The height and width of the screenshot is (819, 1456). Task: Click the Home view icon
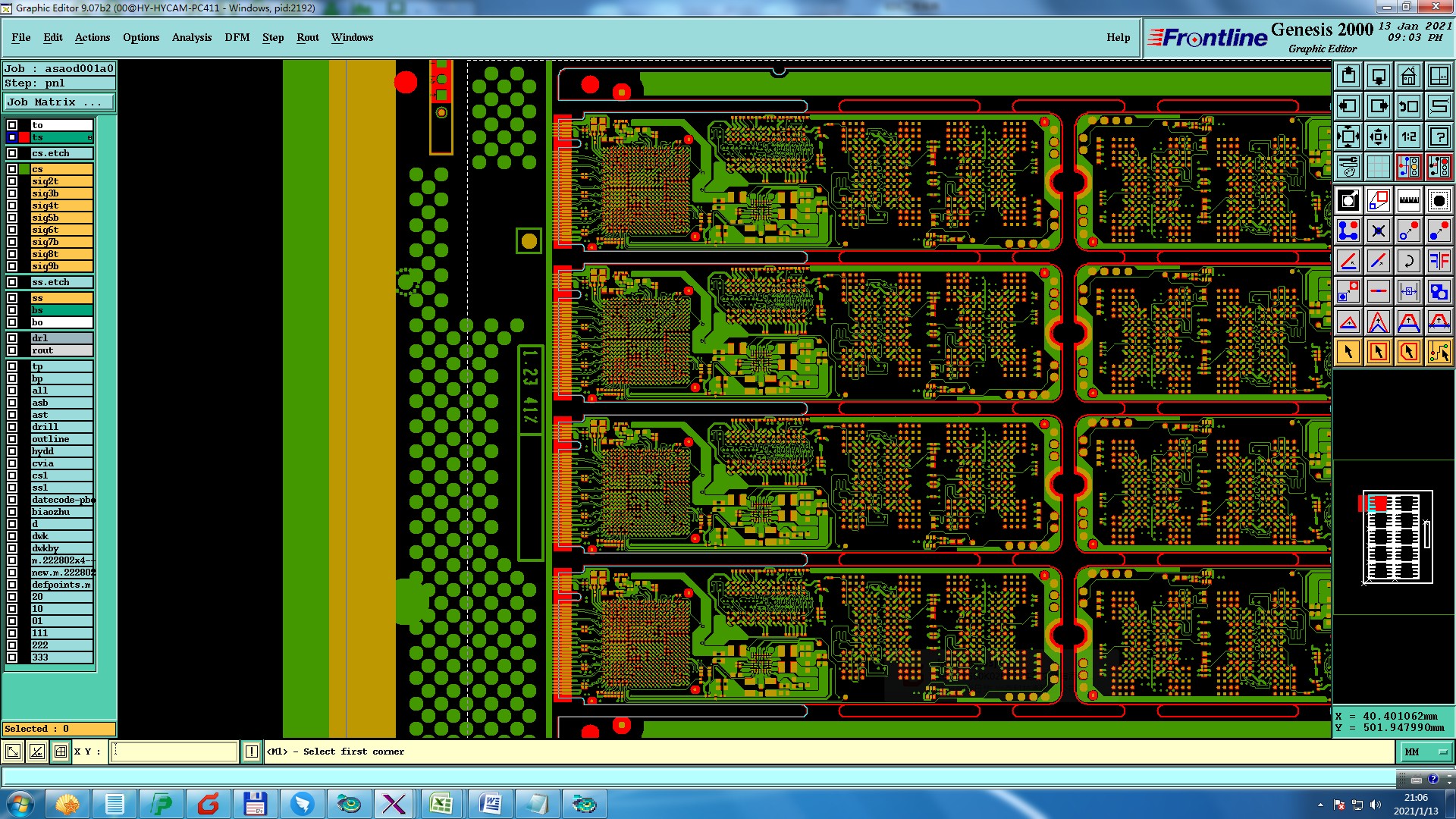[x=1408, y=76]
